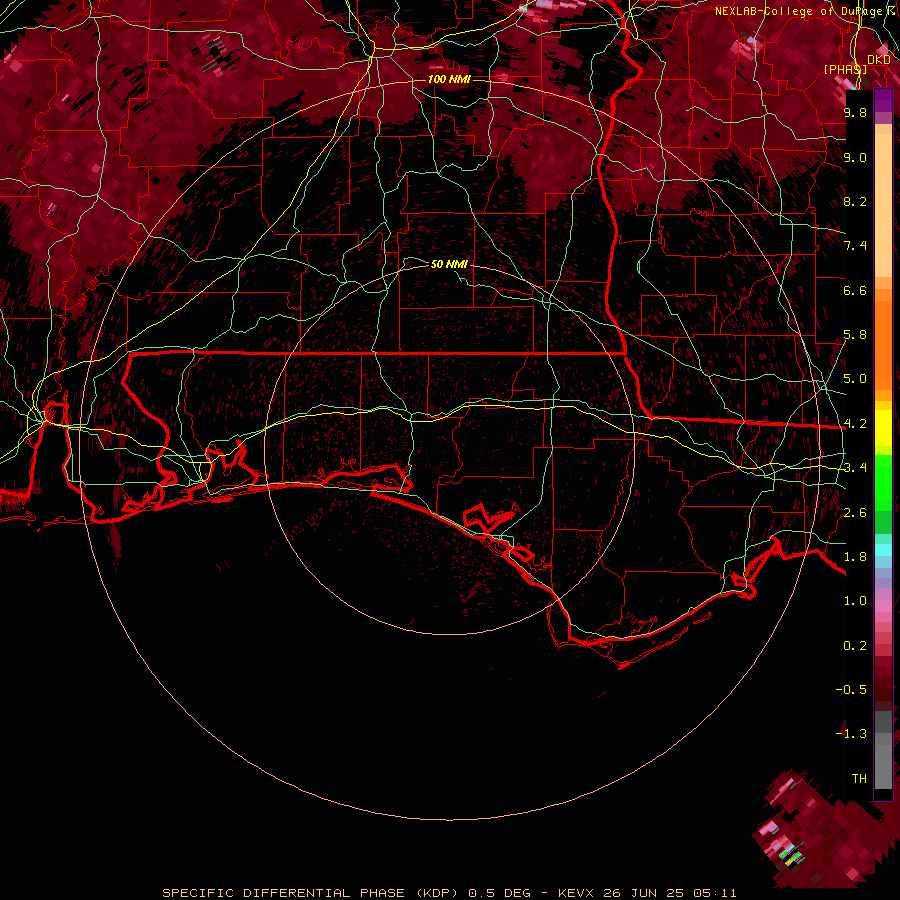Select the 5.0 scale label

tap(855, 379)
